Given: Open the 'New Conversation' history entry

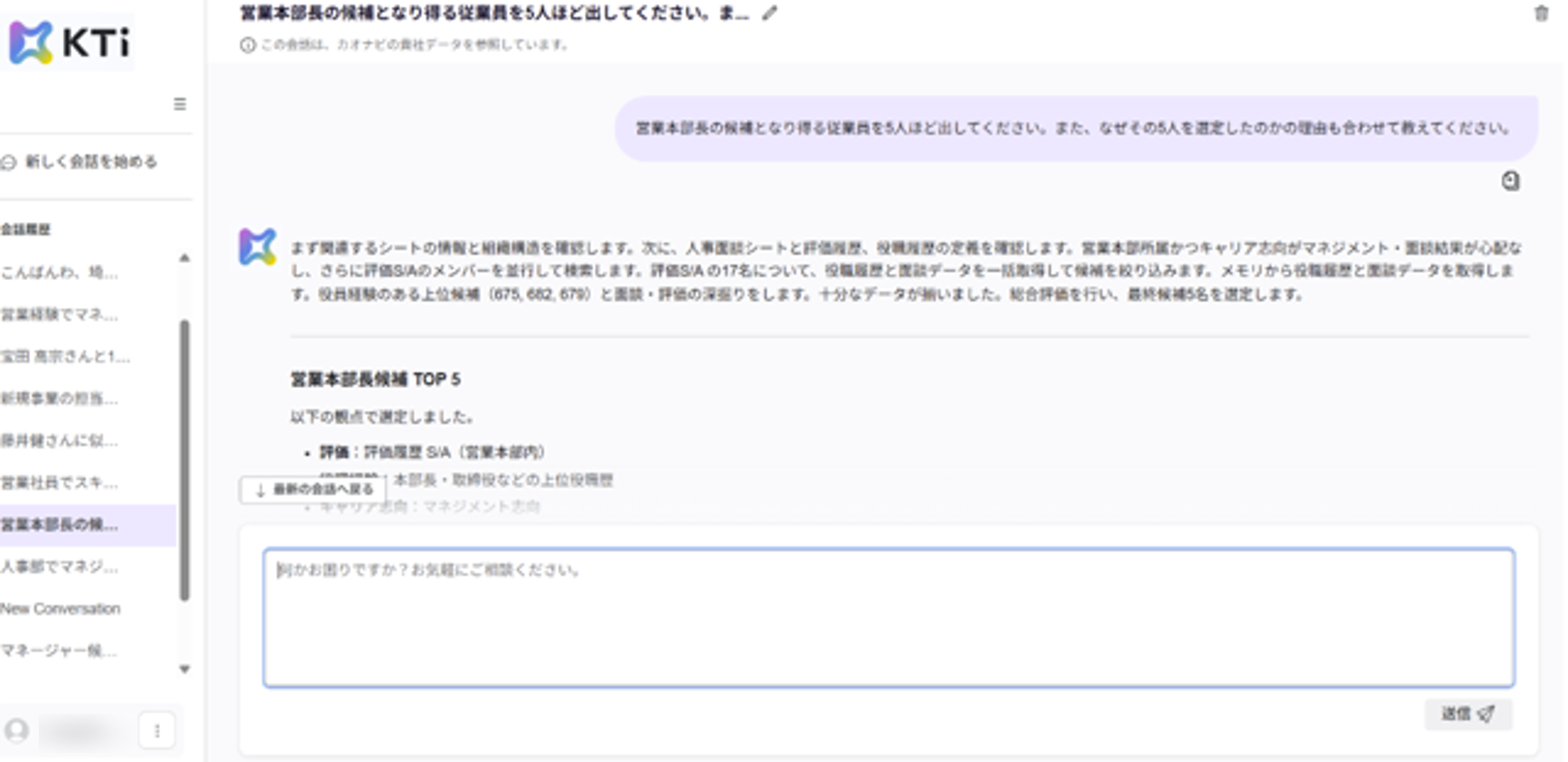Looking at the screenshot, I should (60, 609).
